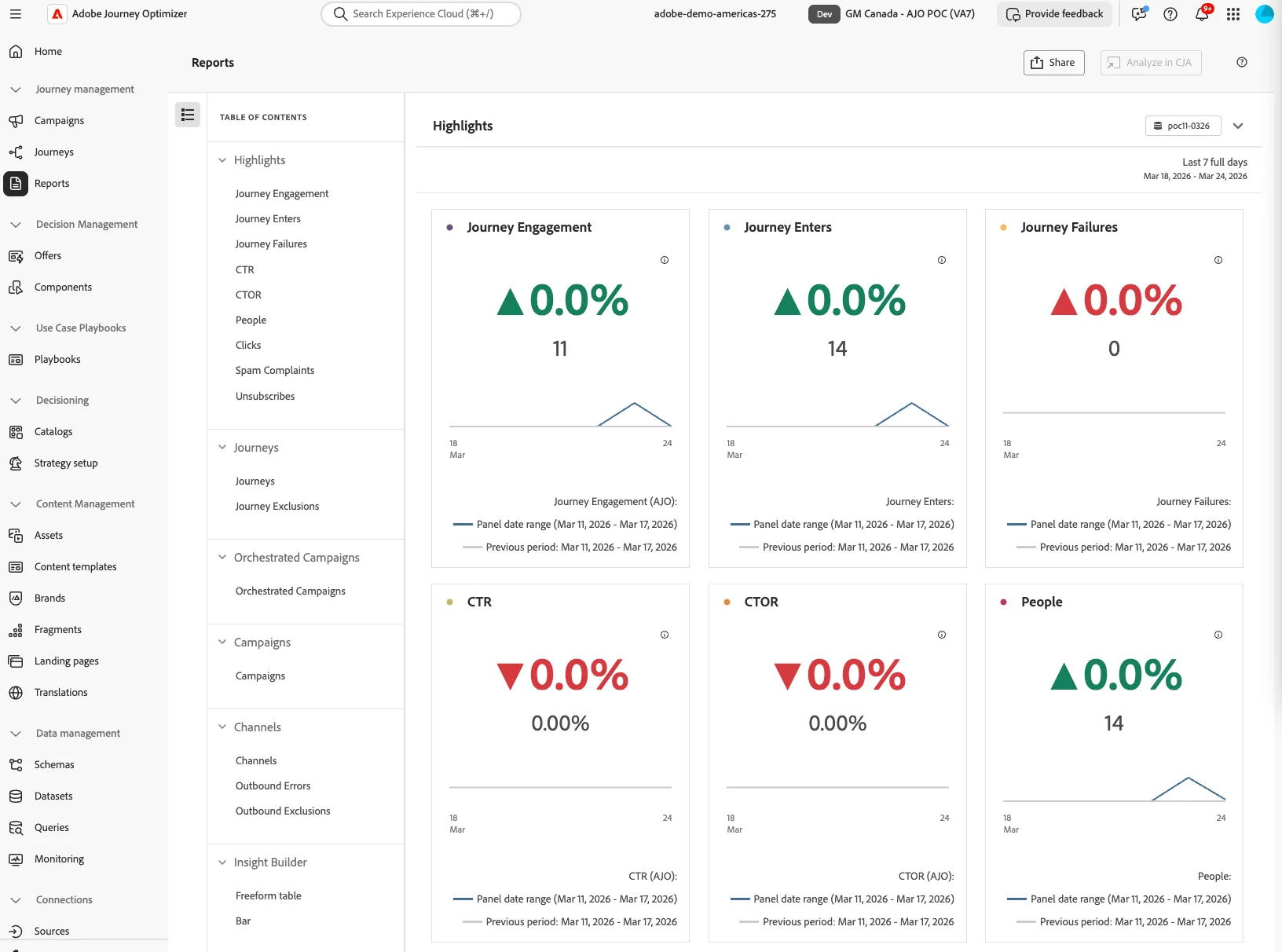Jump to Spam Complaints in contents
Screen dimensions: 1282x952
275,371
